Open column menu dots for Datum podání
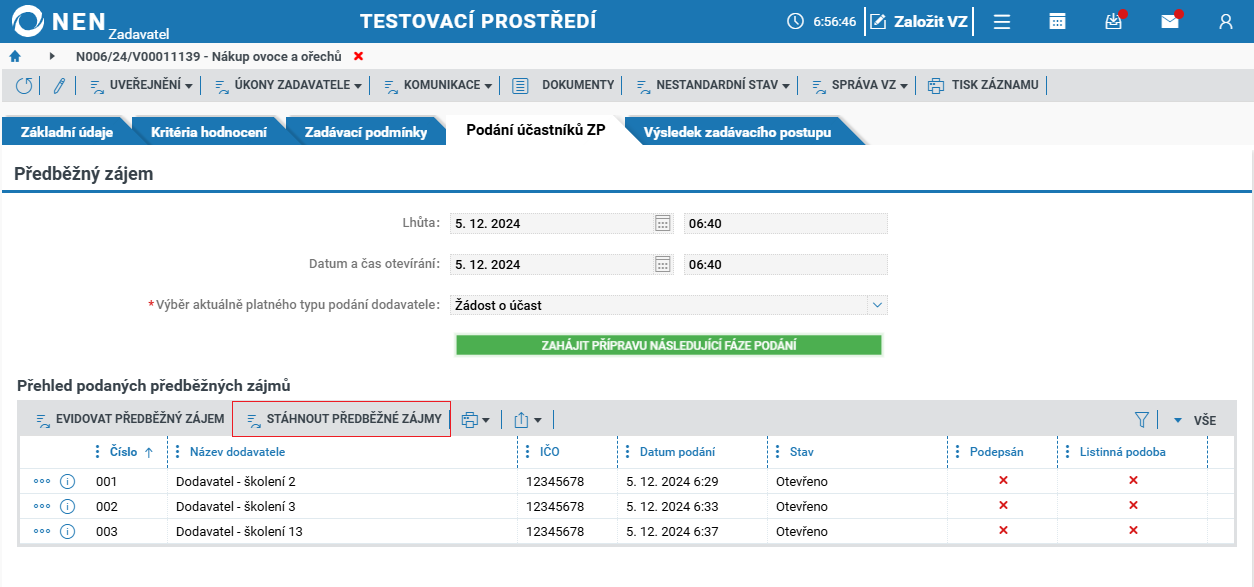 click(628, 452)
